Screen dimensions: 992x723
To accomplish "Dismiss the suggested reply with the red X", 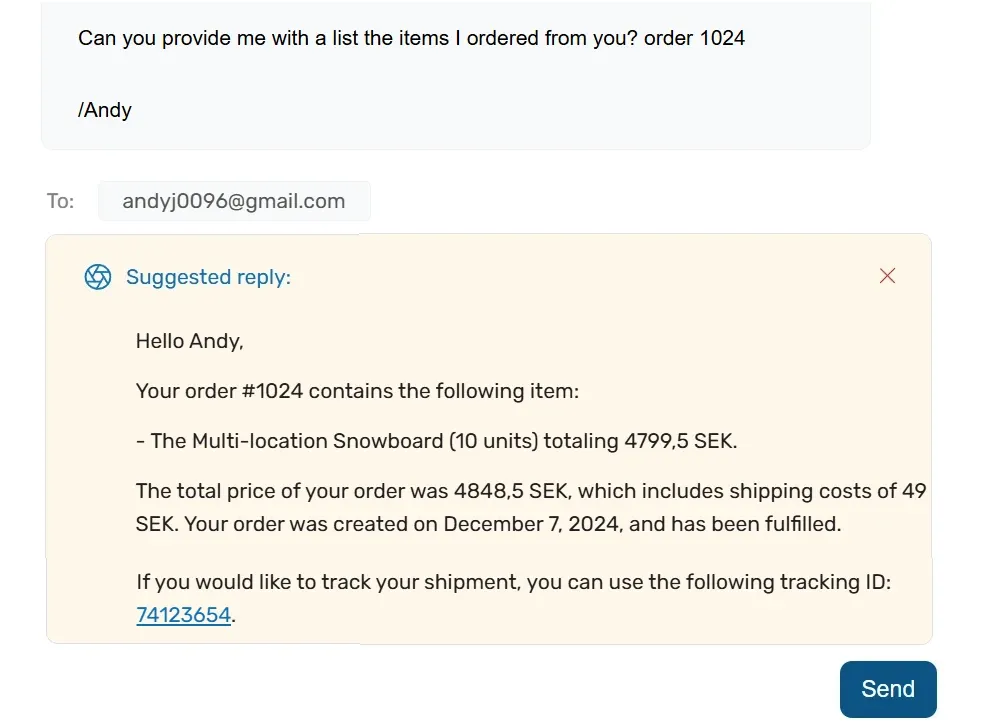I will click(x=887, y=276).
